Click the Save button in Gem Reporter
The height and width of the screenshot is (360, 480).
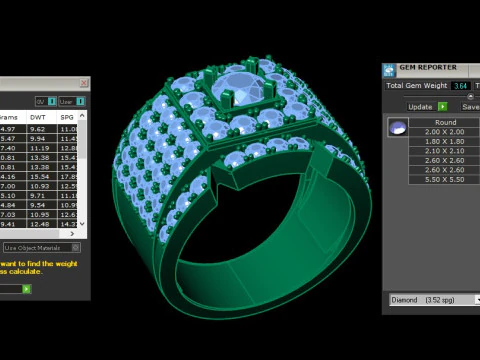click(x=470, y=107)
